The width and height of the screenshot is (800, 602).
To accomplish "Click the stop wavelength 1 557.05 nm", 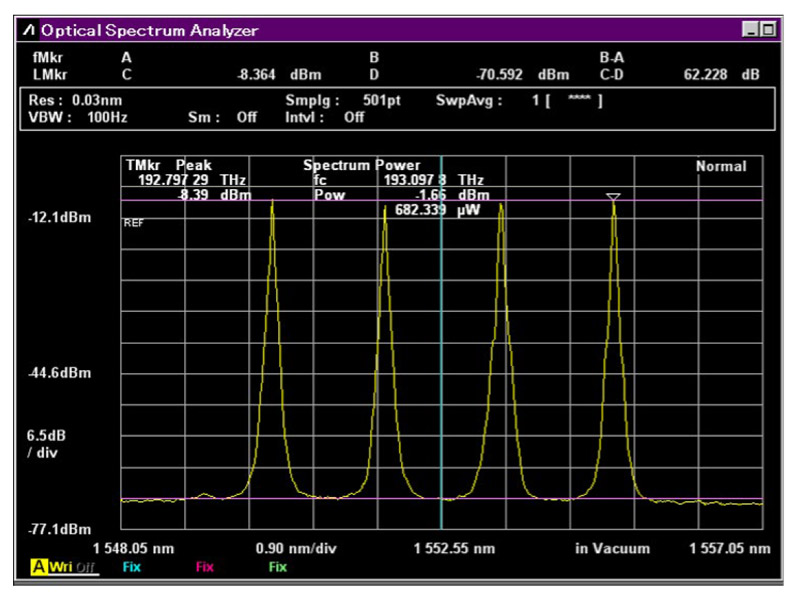I will 730,549.
